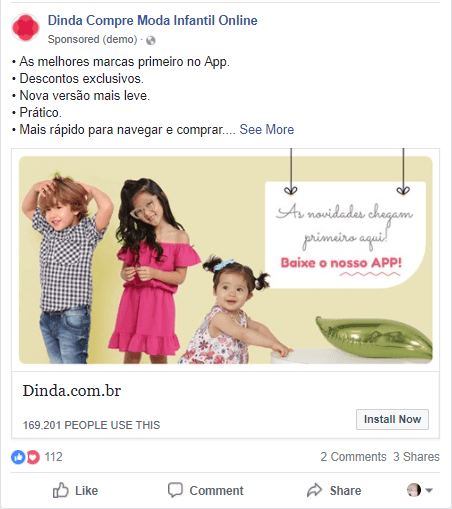Screen dimensions: 452x509
Task: Click the speech bubble Comment icon
Action: click(x=175, y=490)
